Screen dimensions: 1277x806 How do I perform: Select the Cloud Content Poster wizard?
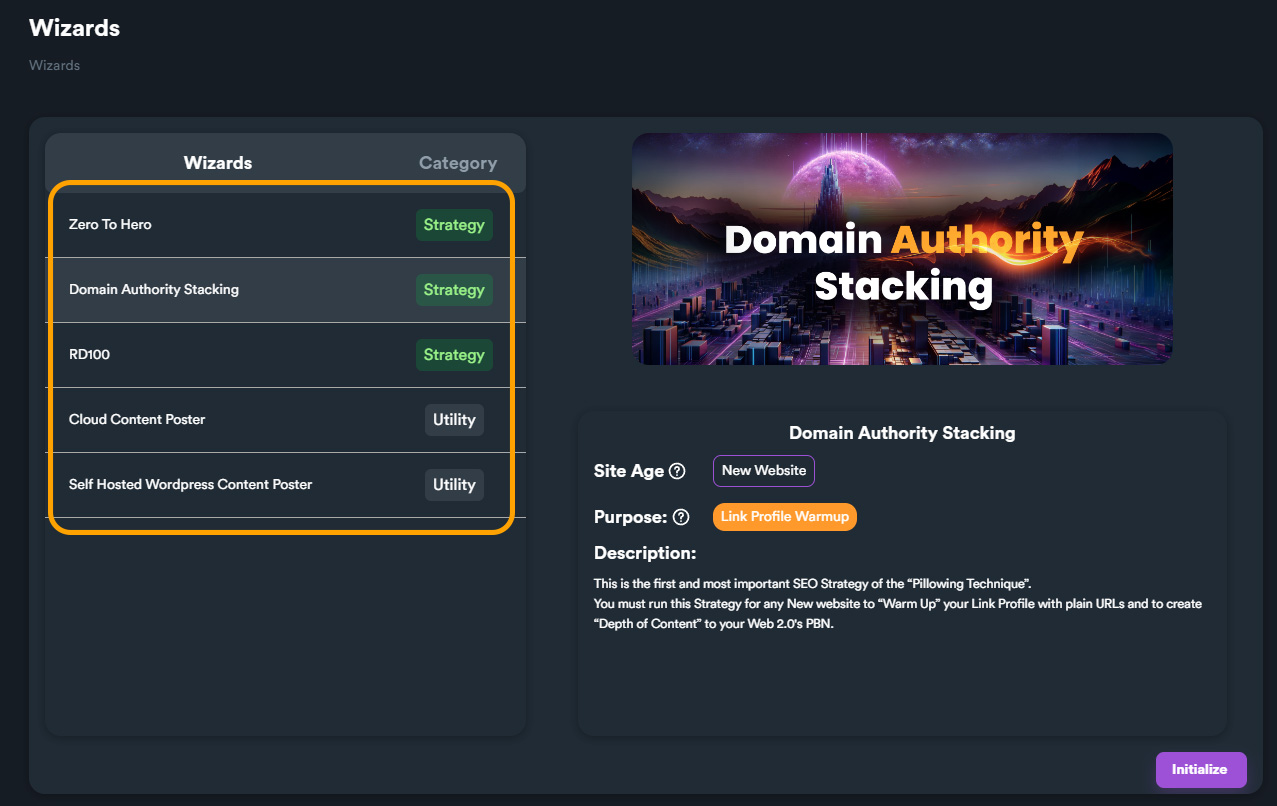[285, 420]
